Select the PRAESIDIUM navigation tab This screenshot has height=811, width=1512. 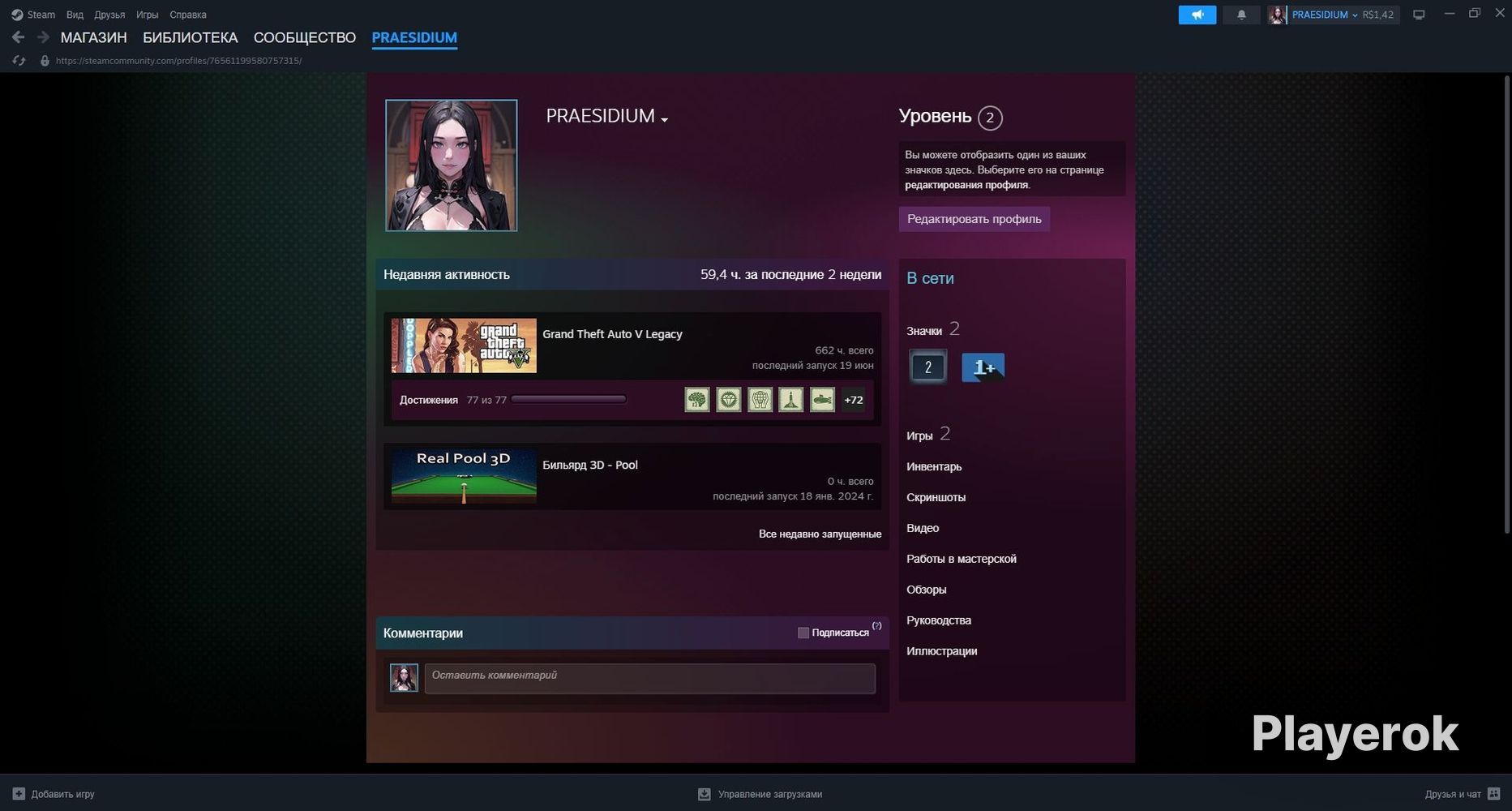click(x=414, y=37)
